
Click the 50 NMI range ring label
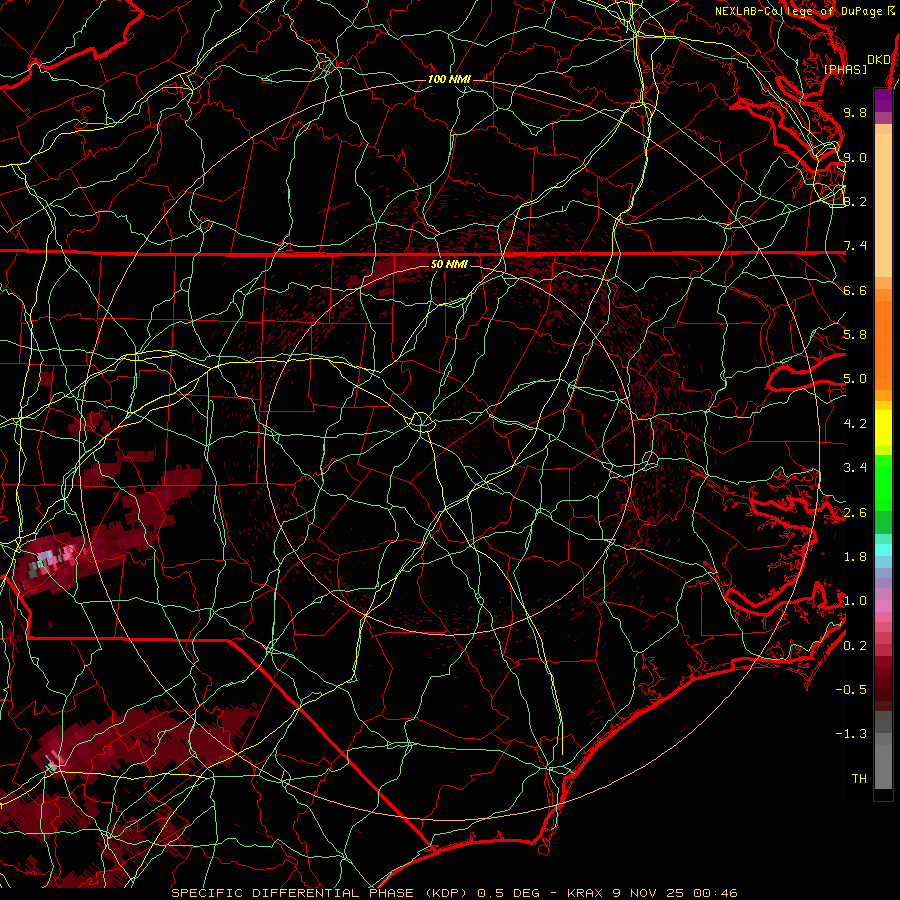(x=449, y=265)
